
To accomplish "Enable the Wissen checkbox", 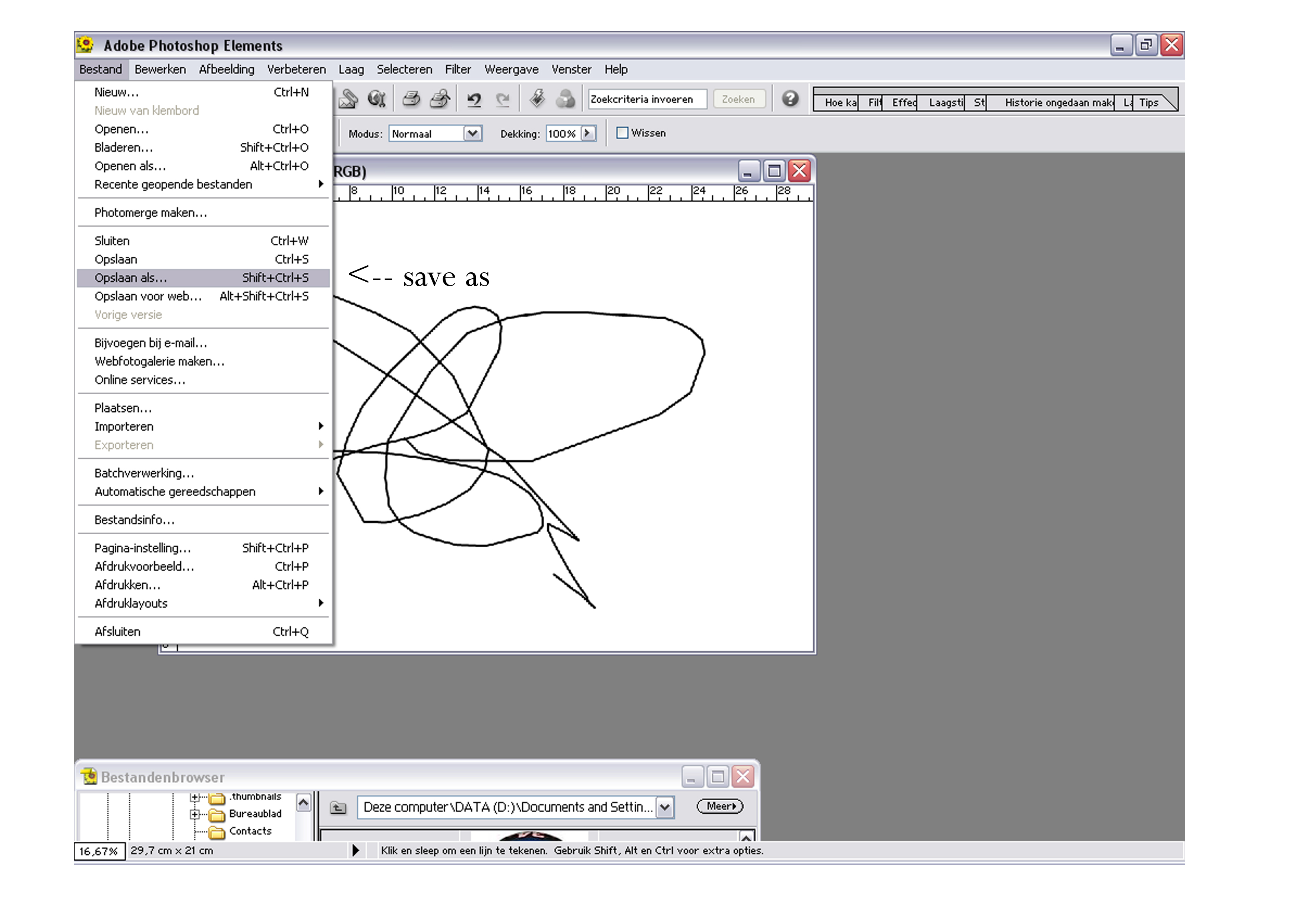I will [x=622, y=133].
